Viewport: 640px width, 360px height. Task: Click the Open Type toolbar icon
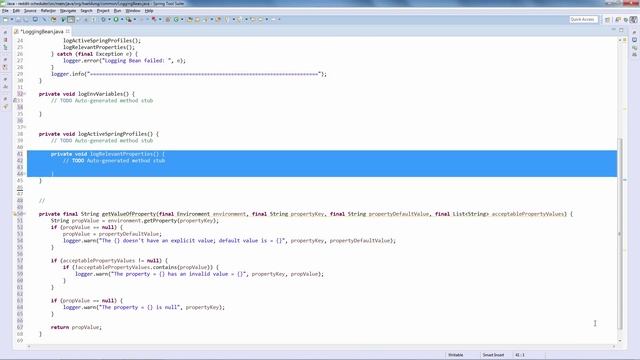pyautogui.click(x=190, y=19)
